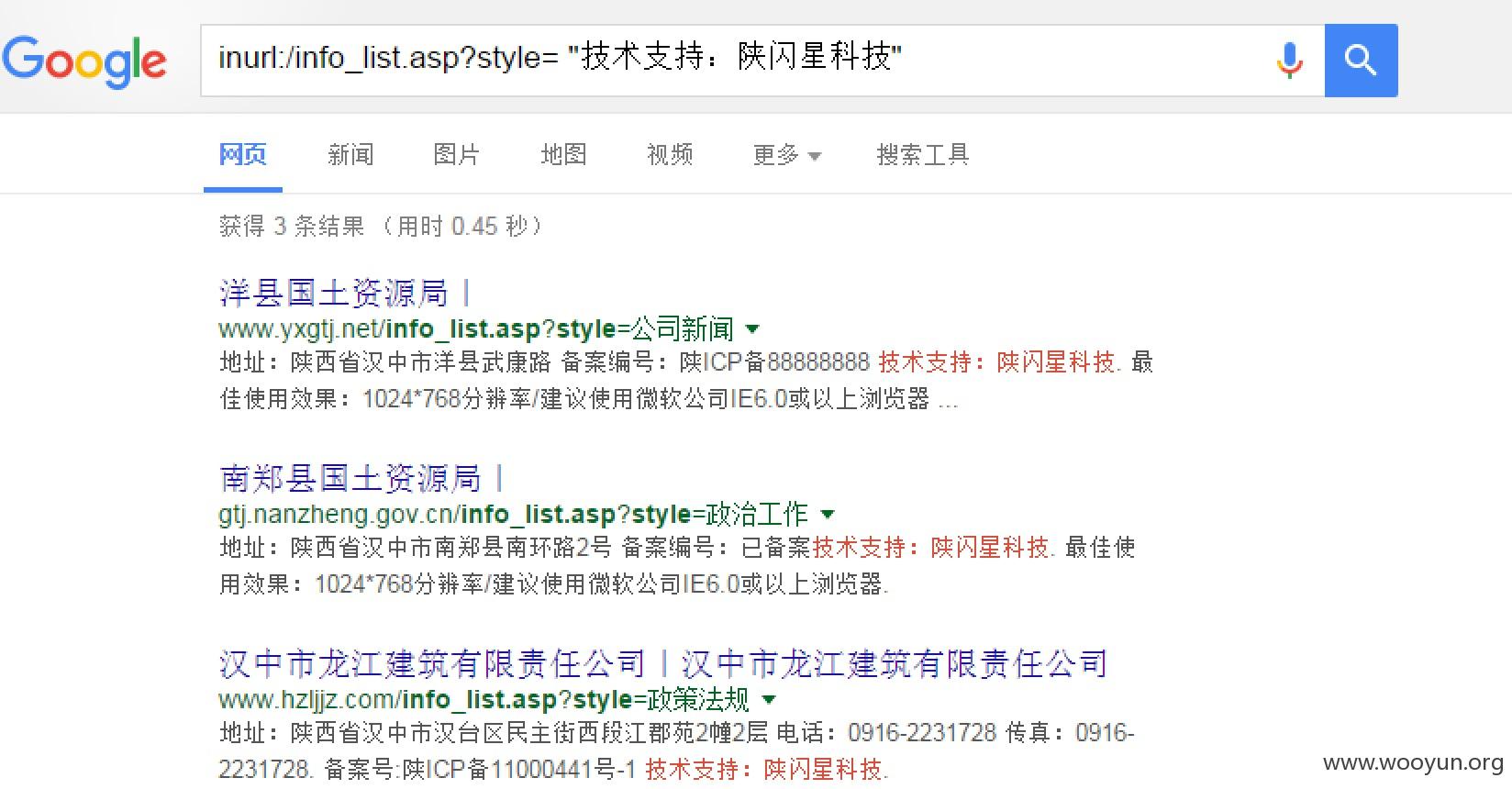Image resolution: width=1512 pixels, height=789 pixels.
Task: Click the blue search magnifier button
Action: [x=1361, y=61]
